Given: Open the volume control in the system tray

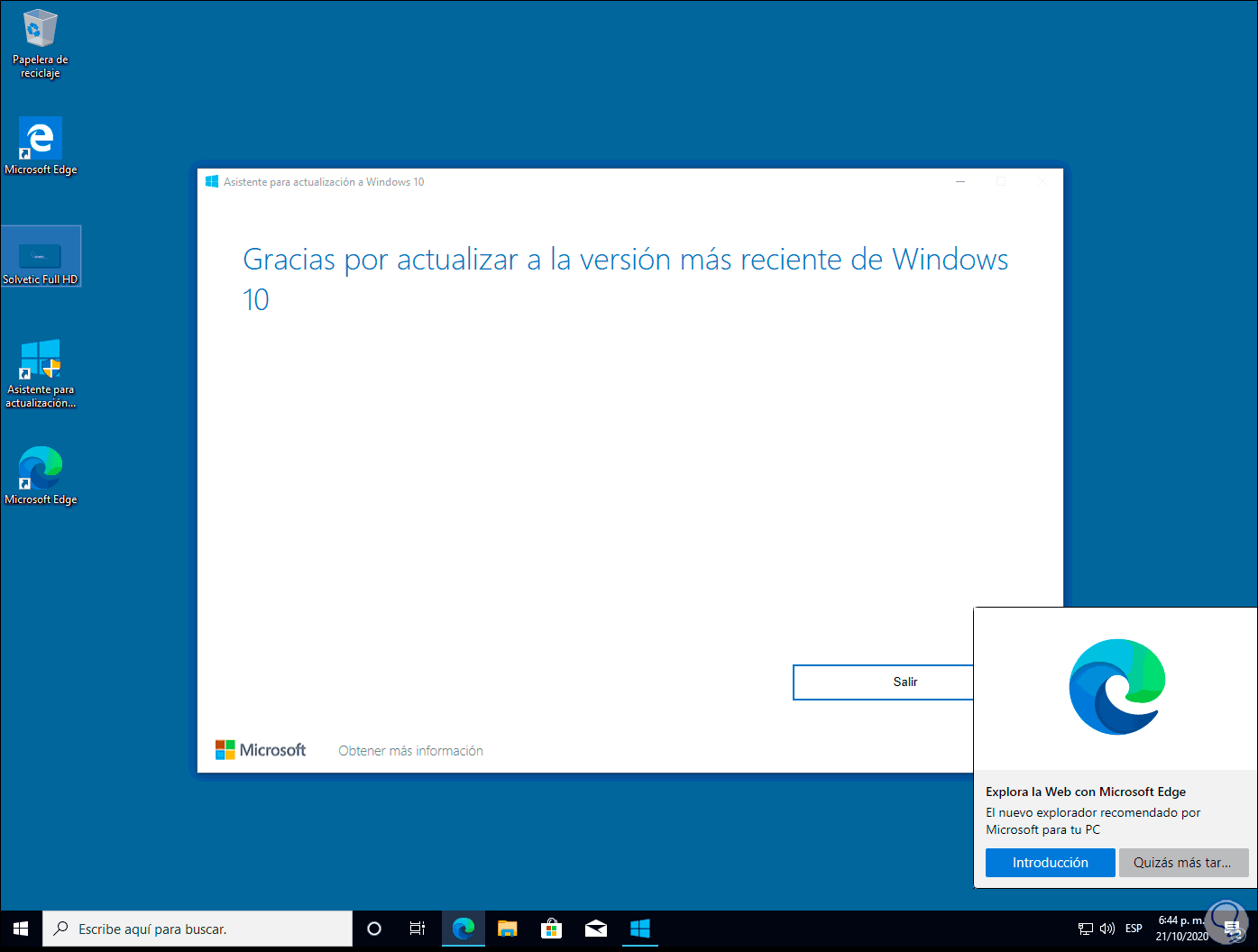Looking at the screenshot, I should [1107, 929].
